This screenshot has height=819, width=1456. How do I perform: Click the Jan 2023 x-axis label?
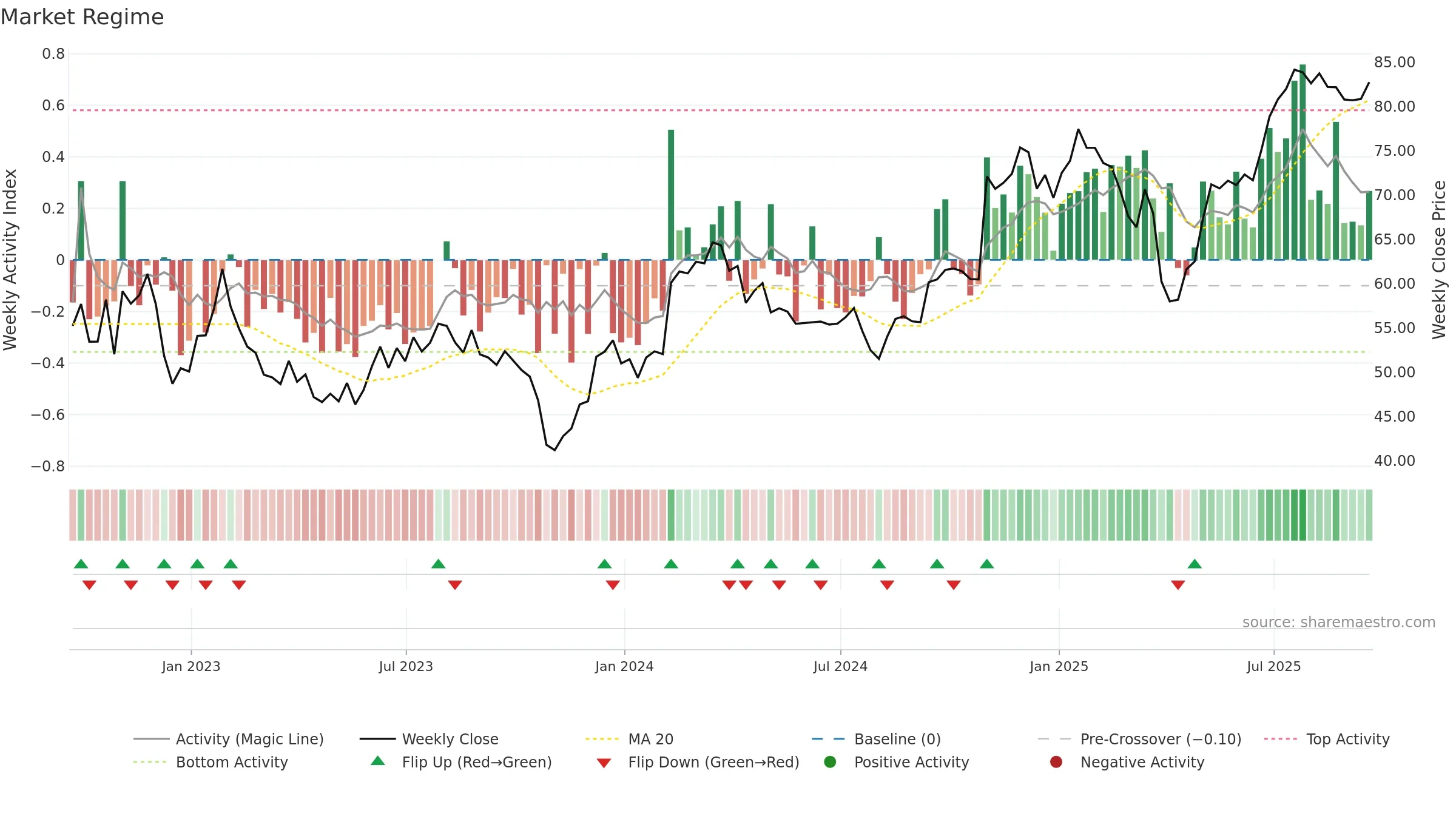(x=191, y=666)
